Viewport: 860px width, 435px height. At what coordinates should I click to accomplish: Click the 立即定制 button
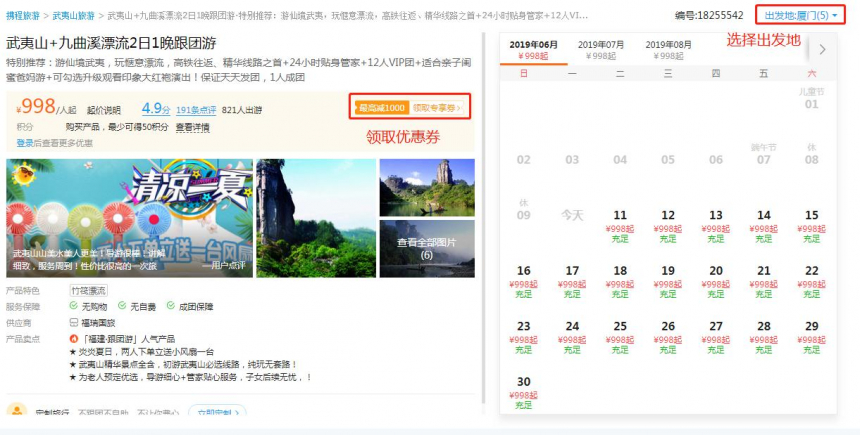click(x=217, y=411)
